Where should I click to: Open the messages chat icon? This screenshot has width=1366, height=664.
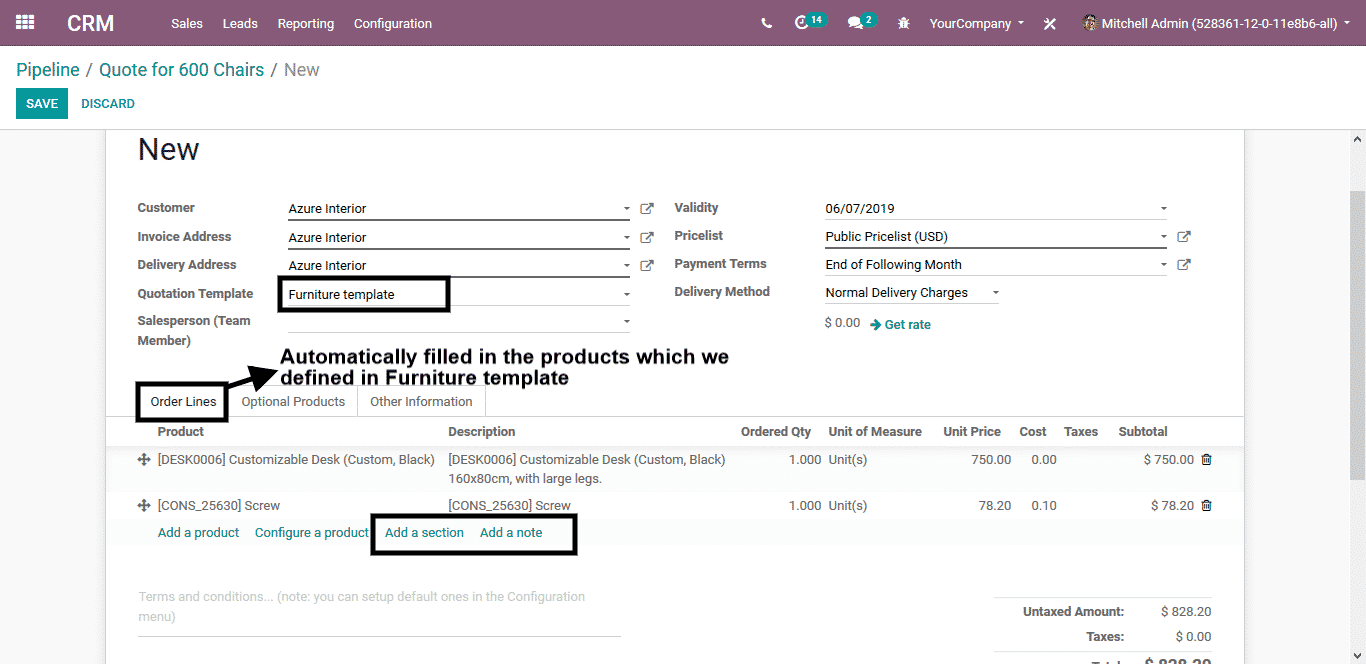(855, 23)
